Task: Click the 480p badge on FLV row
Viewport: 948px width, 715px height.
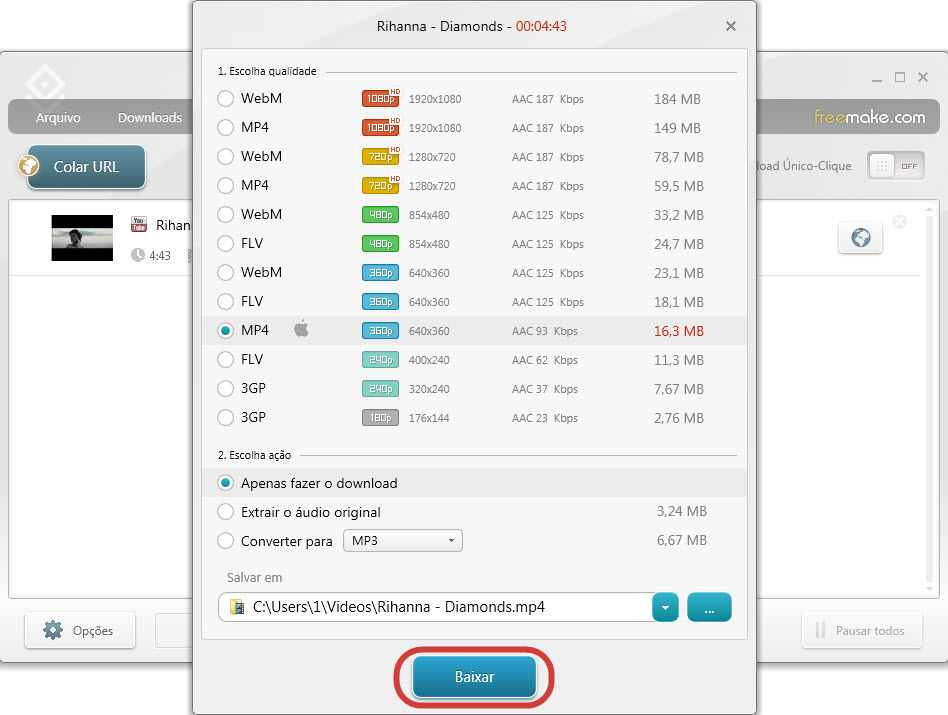Action: point(380,244)
